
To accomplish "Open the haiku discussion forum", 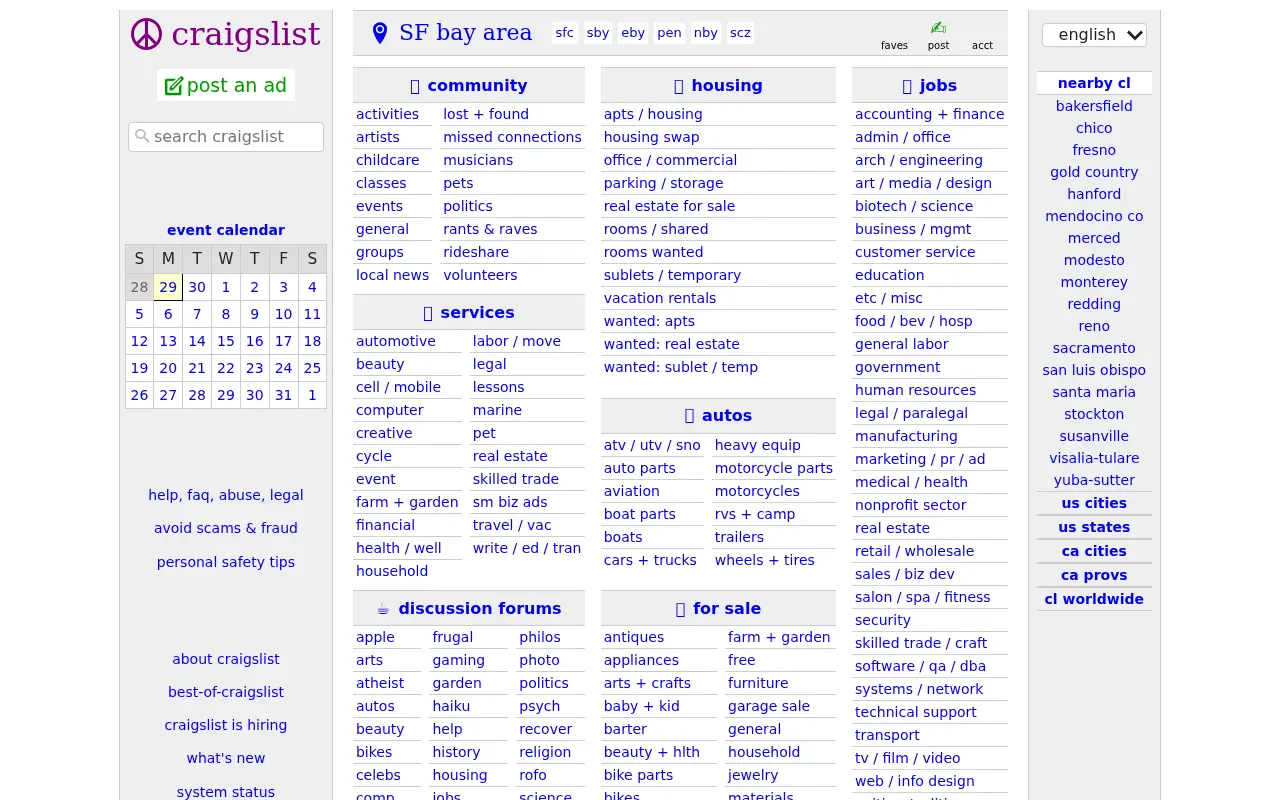I will tap(451, 706).
